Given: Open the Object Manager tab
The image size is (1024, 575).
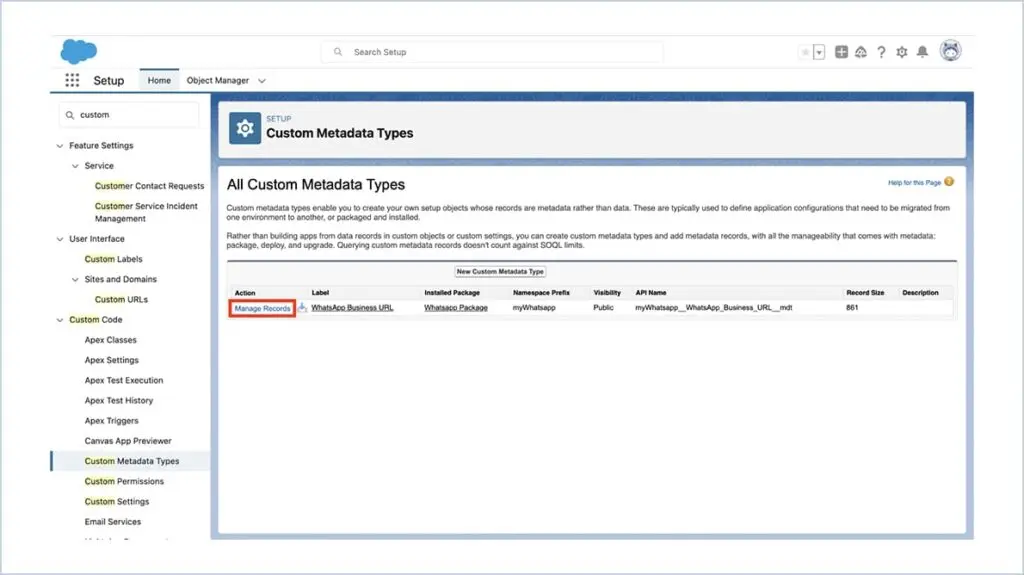Looking at the screenshot, I should tap(217, 80).
